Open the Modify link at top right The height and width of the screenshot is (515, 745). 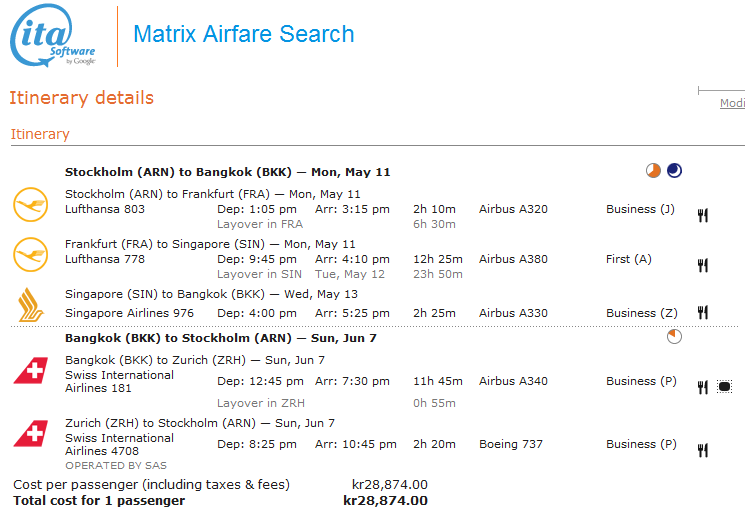pos(732,103)
